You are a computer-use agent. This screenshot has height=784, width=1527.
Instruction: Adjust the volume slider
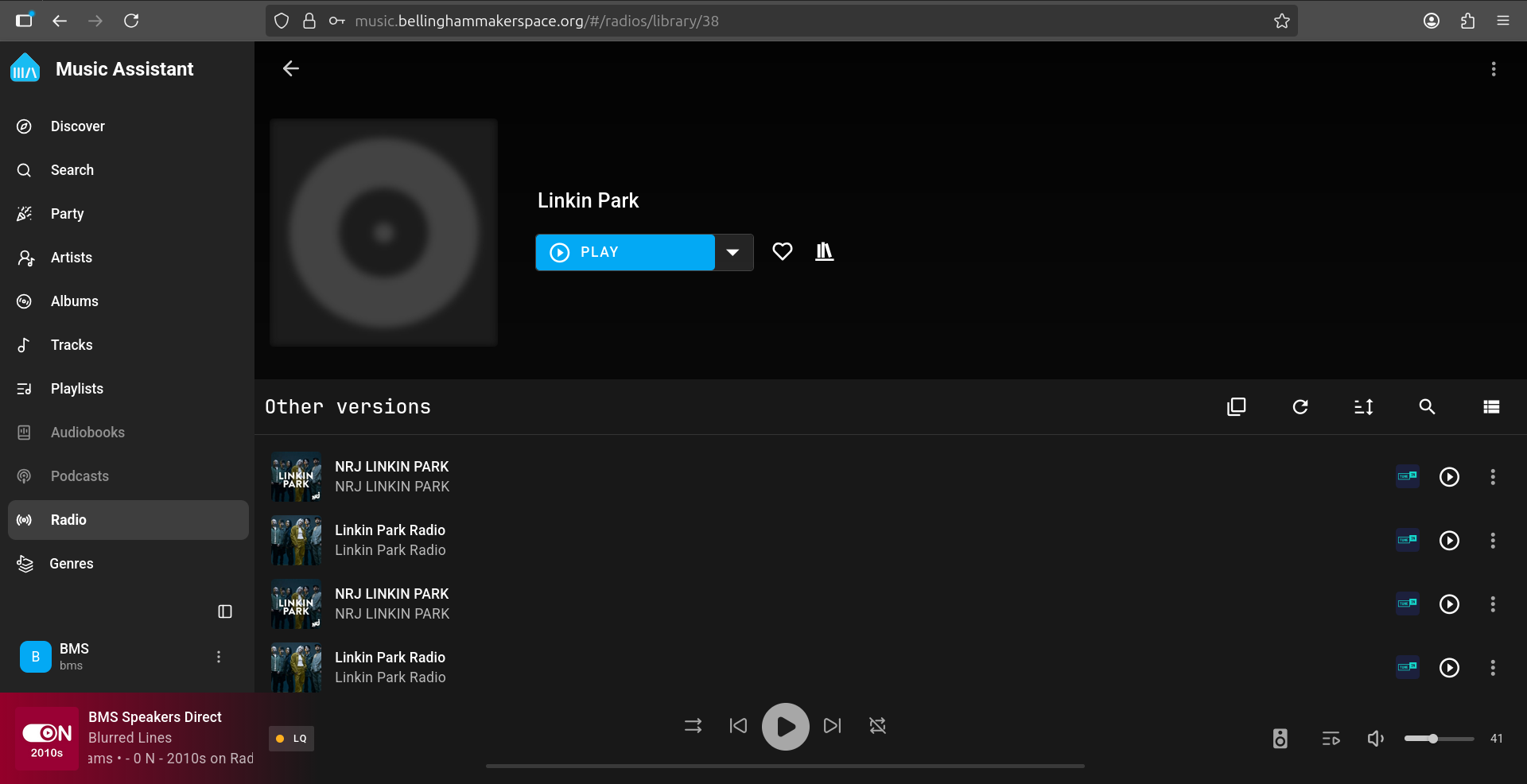tap(1440, 739)
